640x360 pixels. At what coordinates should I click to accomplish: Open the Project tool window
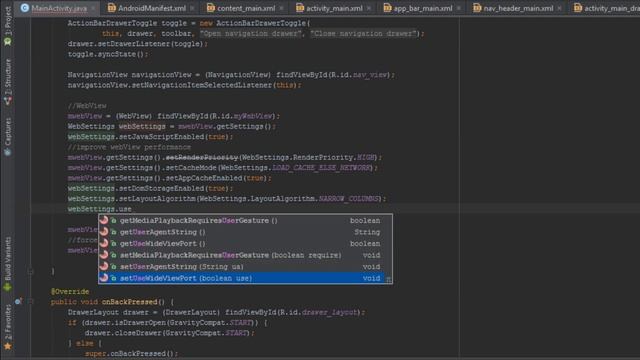click(7, 25)
